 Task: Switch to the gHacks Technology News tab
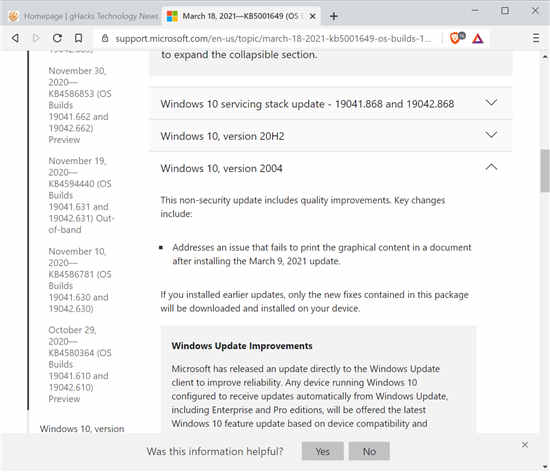coord(84,16)
